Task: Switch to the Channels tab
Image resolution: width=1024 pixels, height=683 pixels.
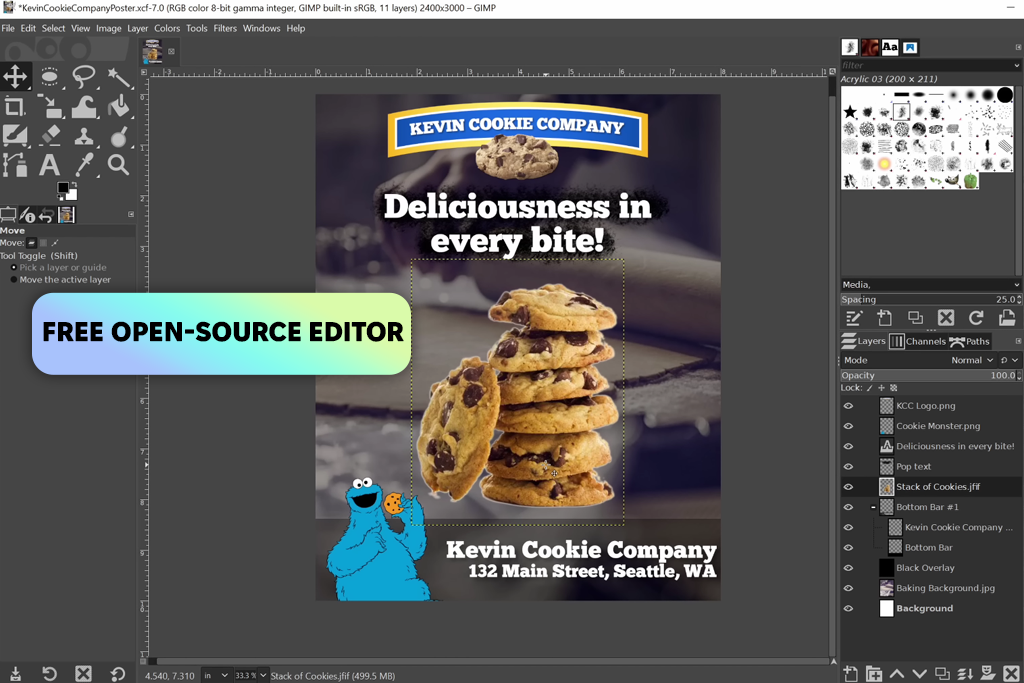Action: coord(918,341)
